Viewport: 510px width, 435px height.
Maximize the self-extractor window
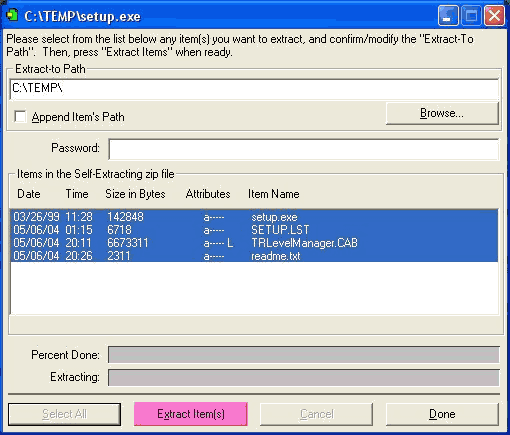point(471,15)
